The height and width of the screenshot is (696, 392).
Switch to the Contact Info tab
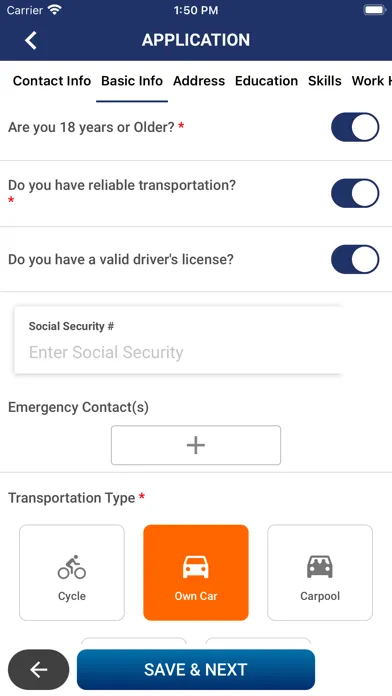coord(51,81)
